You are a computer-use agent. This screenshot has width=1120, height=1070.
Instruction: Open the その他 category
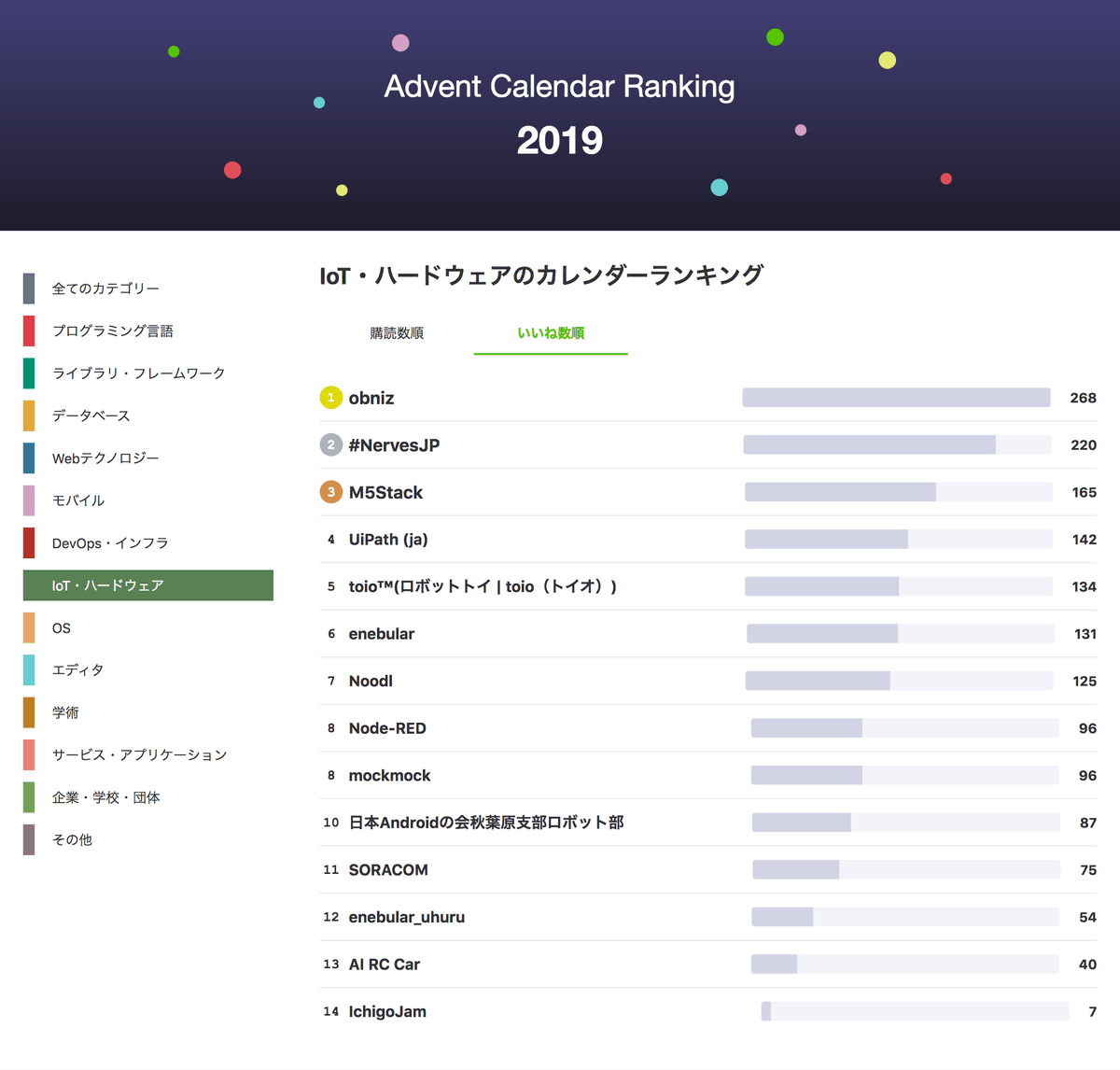click(x=72, y=840)
